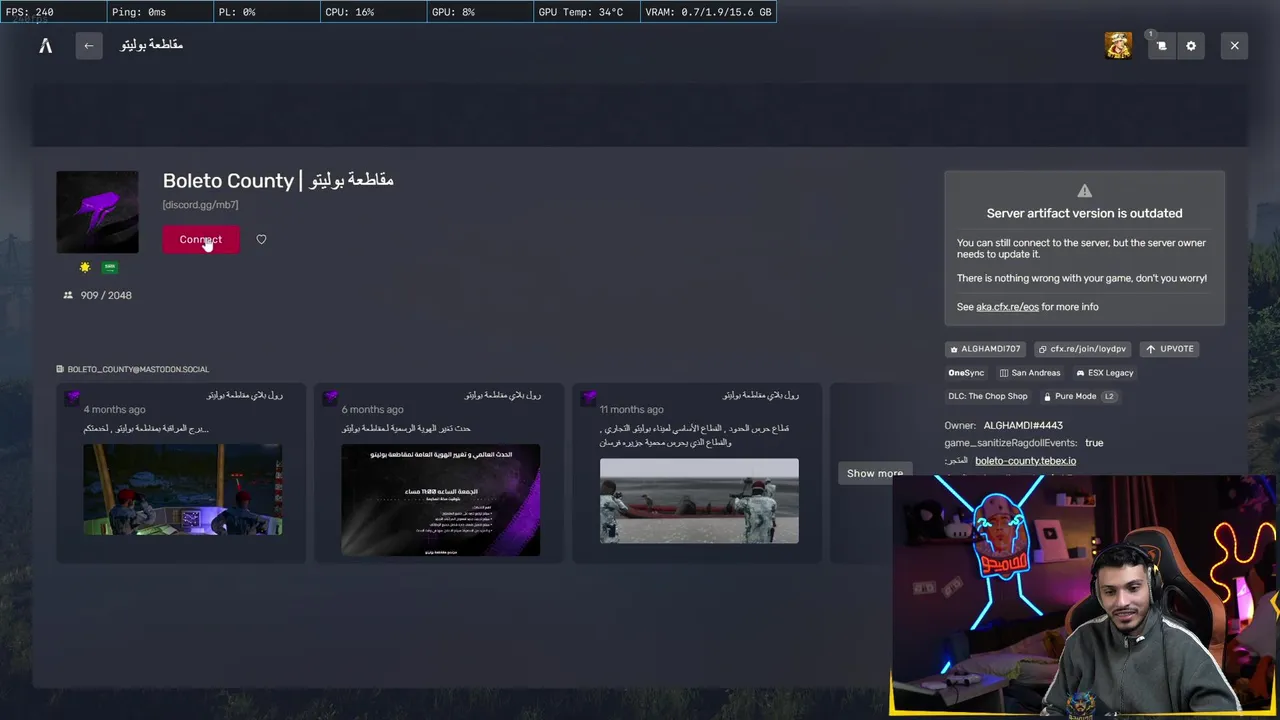Add server to favorites with heart icon

click(261, 239)
